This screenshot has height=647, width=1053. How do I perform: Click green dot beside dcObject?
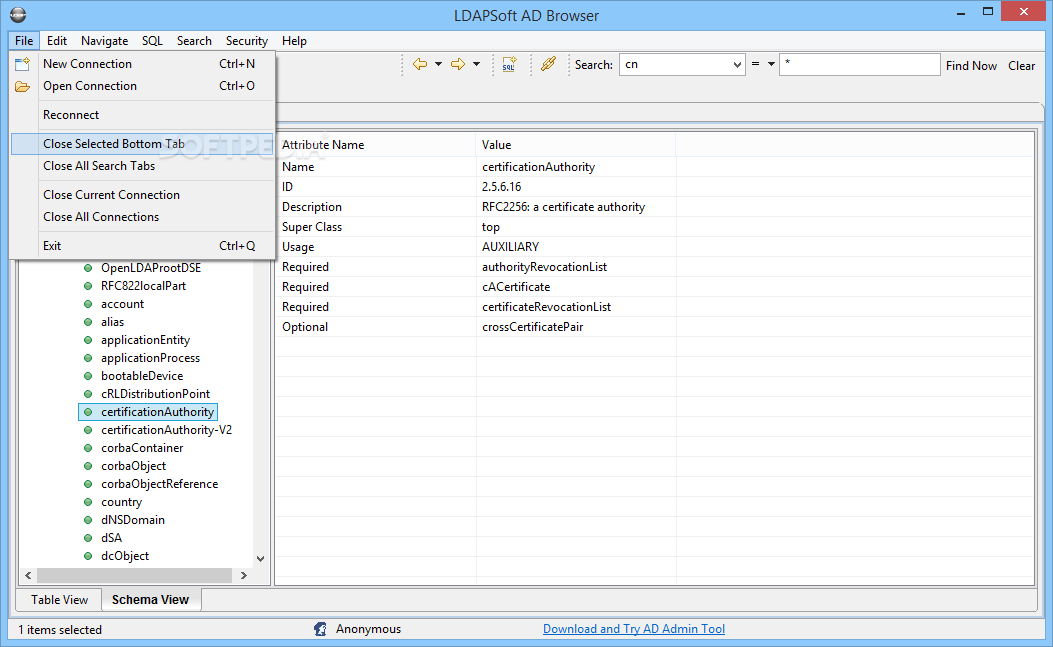88,556
